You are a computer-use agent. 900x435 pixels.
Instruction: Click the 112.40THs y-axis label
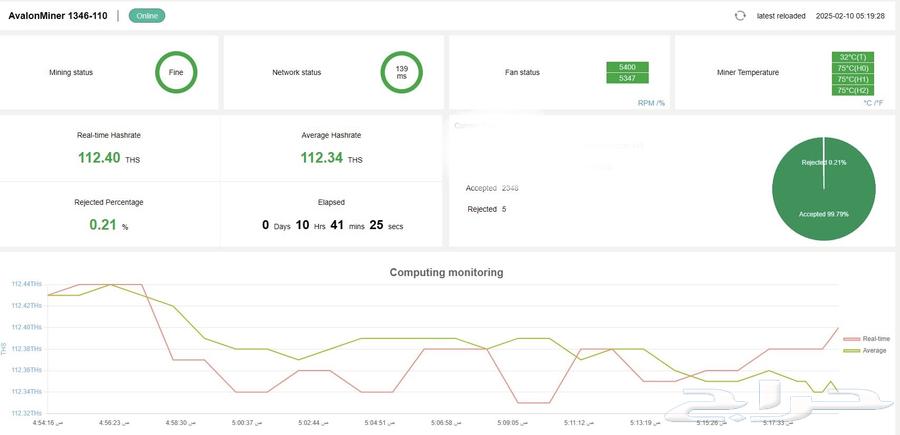(x=26, y=327)
